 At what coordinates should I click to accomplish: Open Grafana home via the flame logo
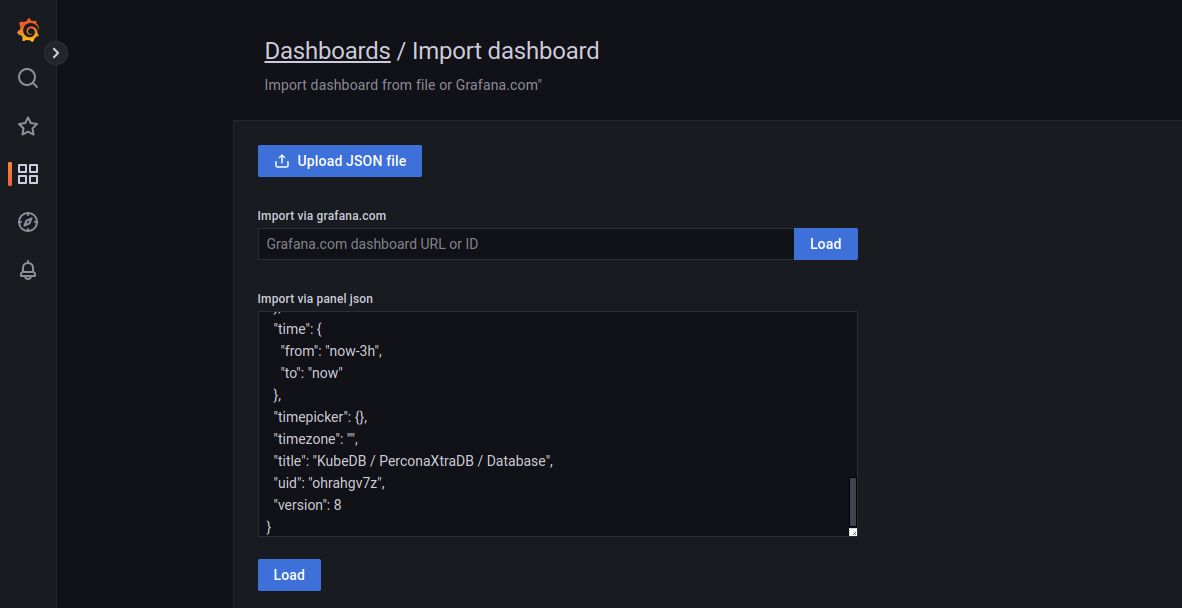(27, 30)
